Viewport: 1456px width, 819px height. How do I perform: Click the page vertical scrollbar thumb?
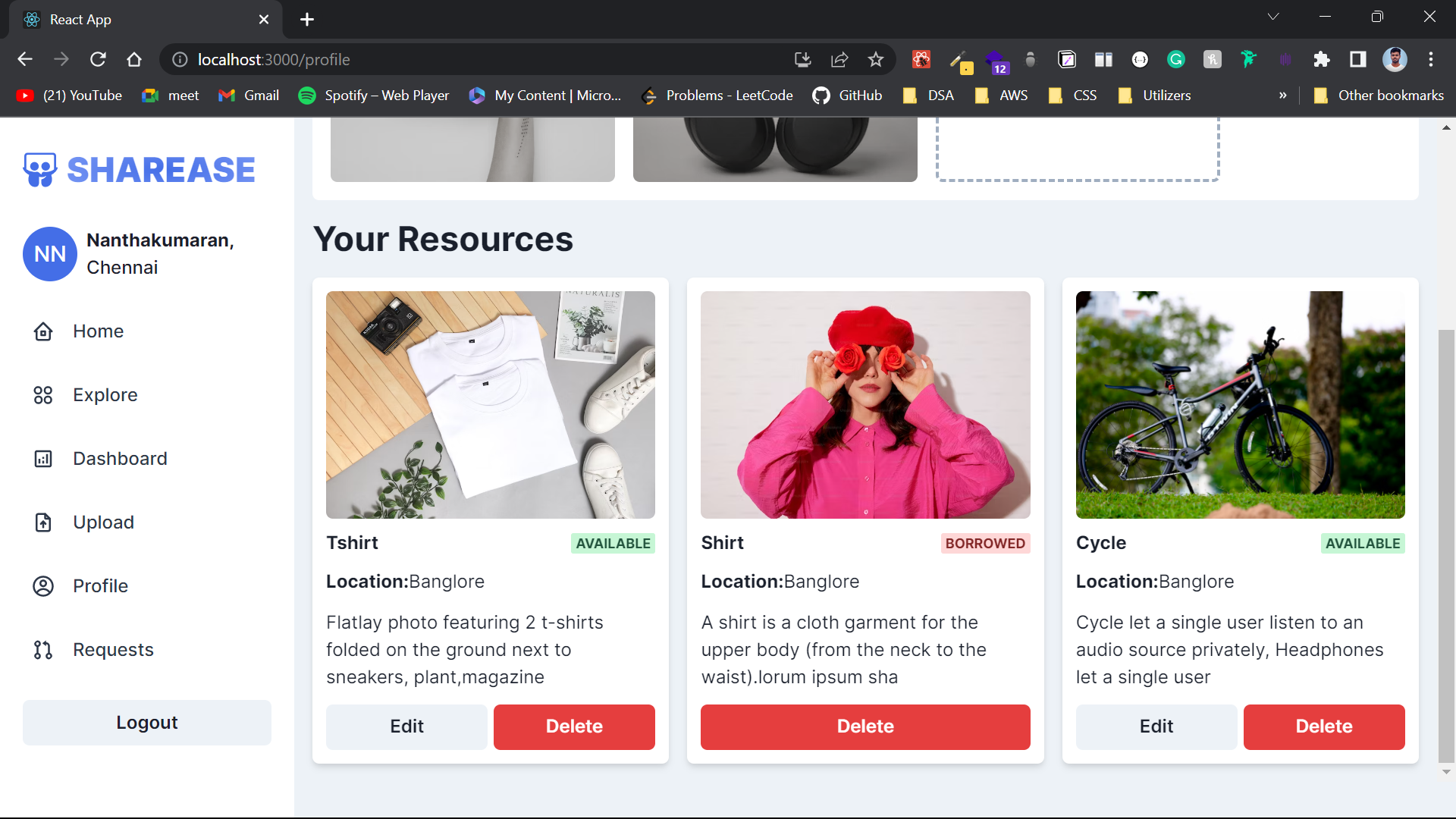click(x=1446, y=546)
